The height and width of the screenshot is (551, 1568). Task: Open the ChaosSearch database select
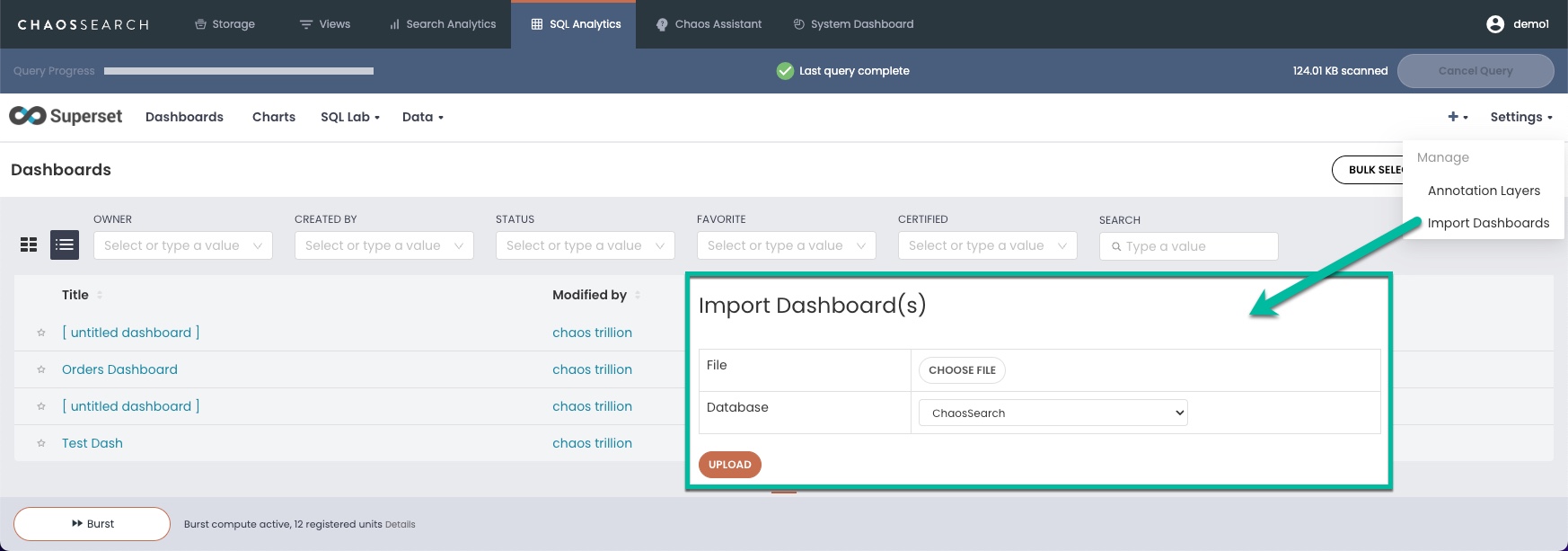coord(1053,413)
